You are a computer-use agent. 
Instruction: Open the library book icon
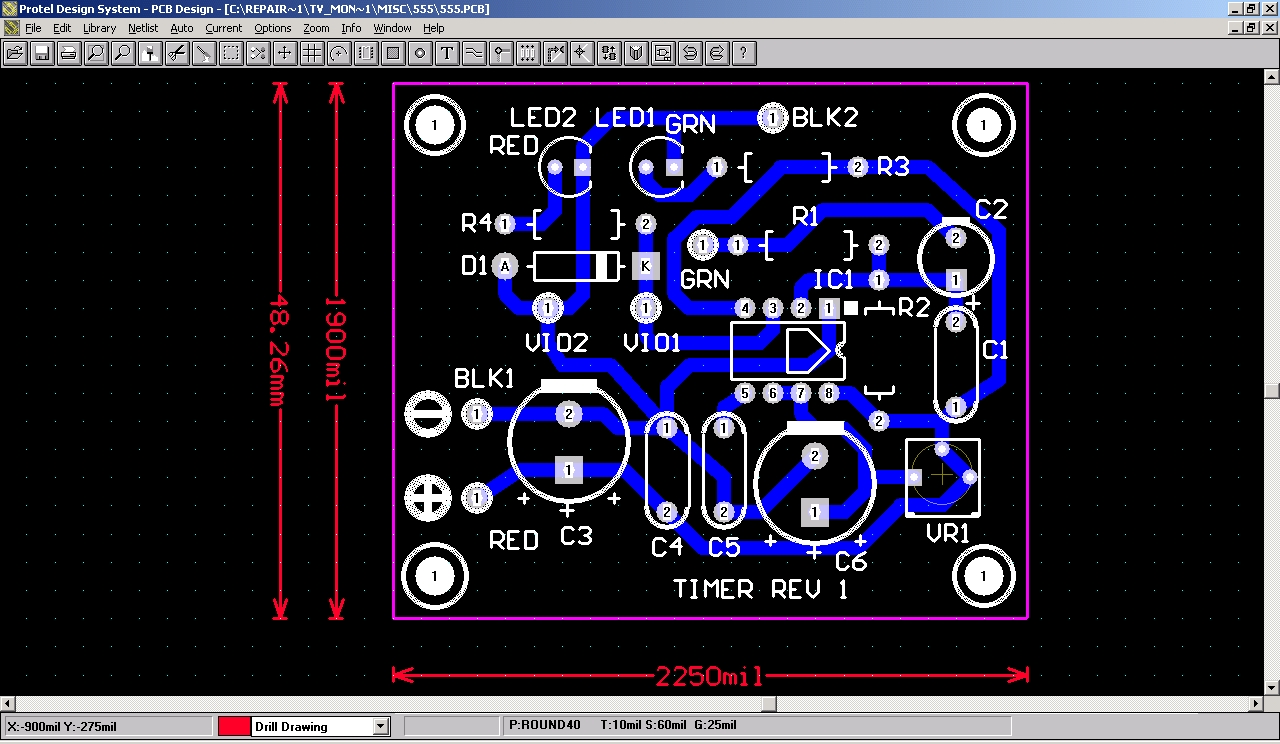click(x=635, y=53)
